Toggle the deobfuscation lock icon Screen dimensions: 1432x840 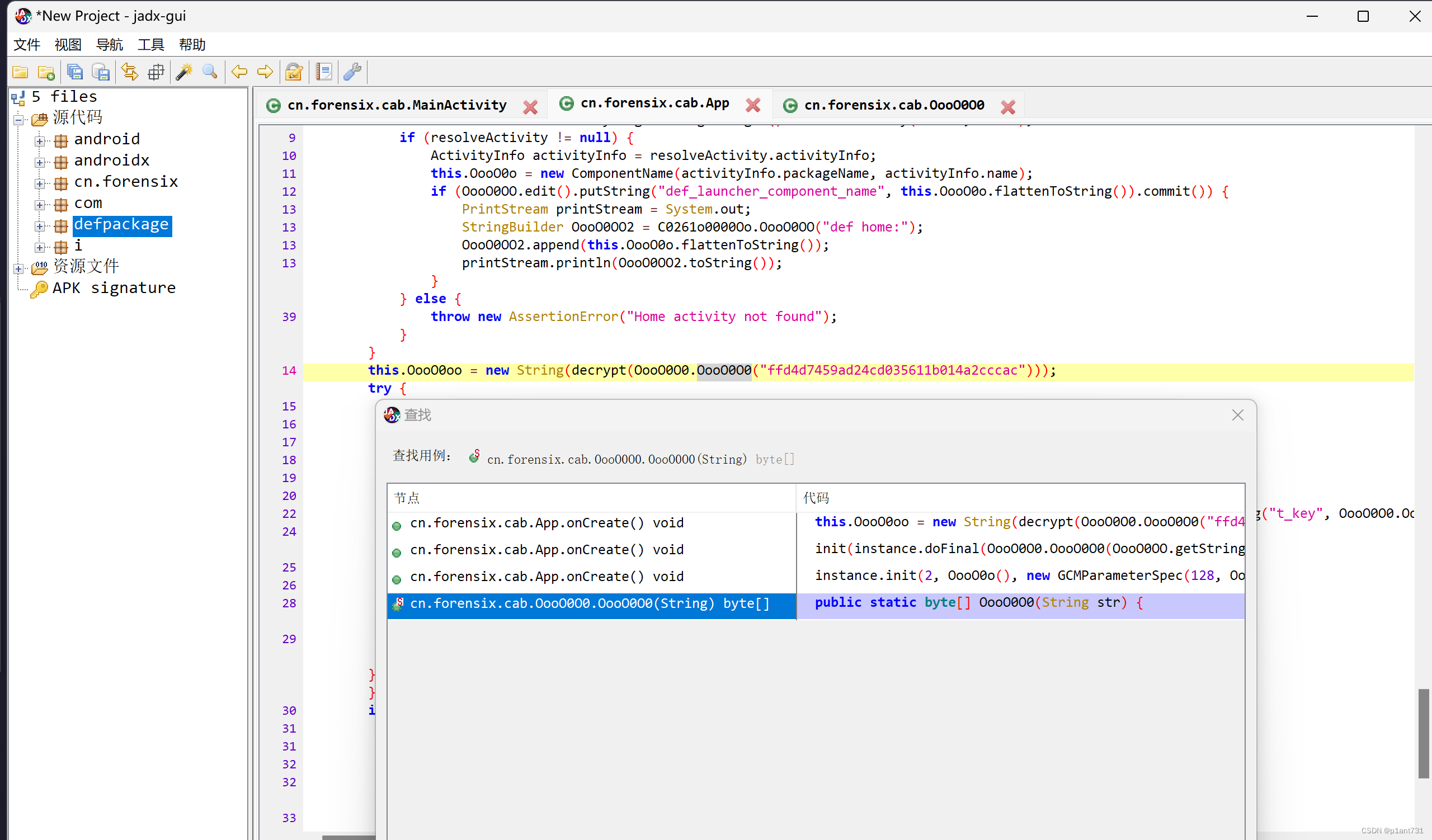click(294, 72)
